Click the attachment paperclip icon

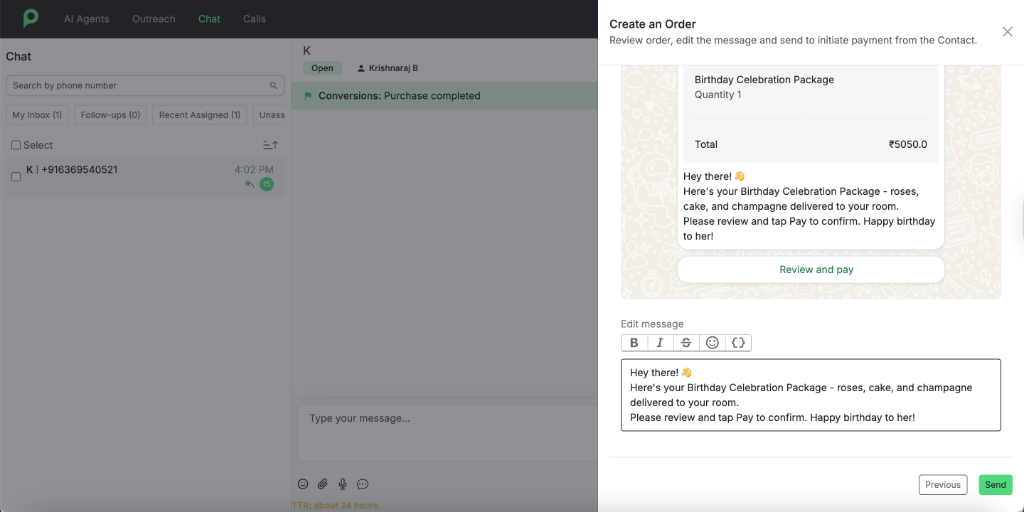(x=323, y=484)
